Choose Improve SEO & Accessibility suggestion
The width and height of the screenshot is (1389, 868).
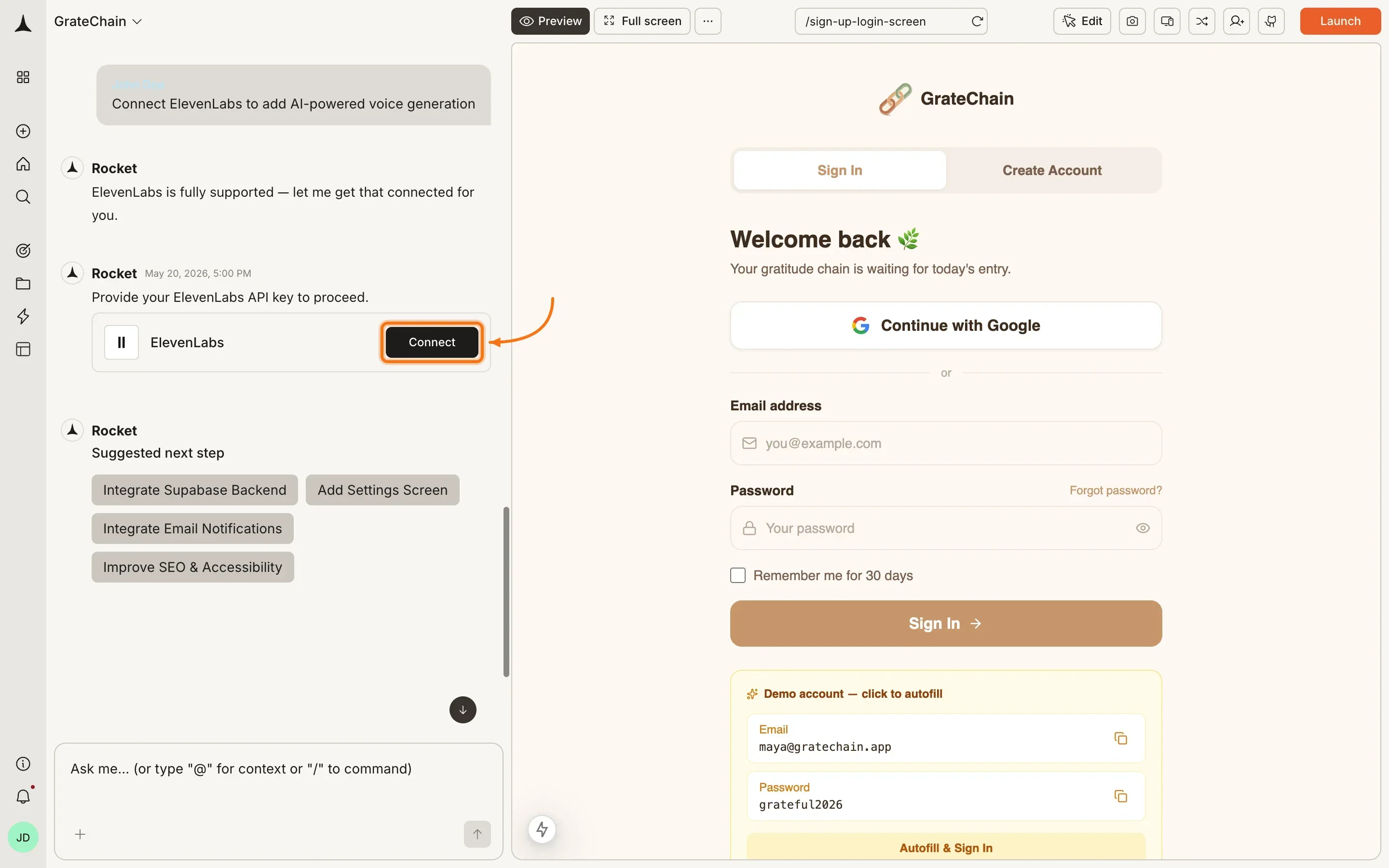192,567
